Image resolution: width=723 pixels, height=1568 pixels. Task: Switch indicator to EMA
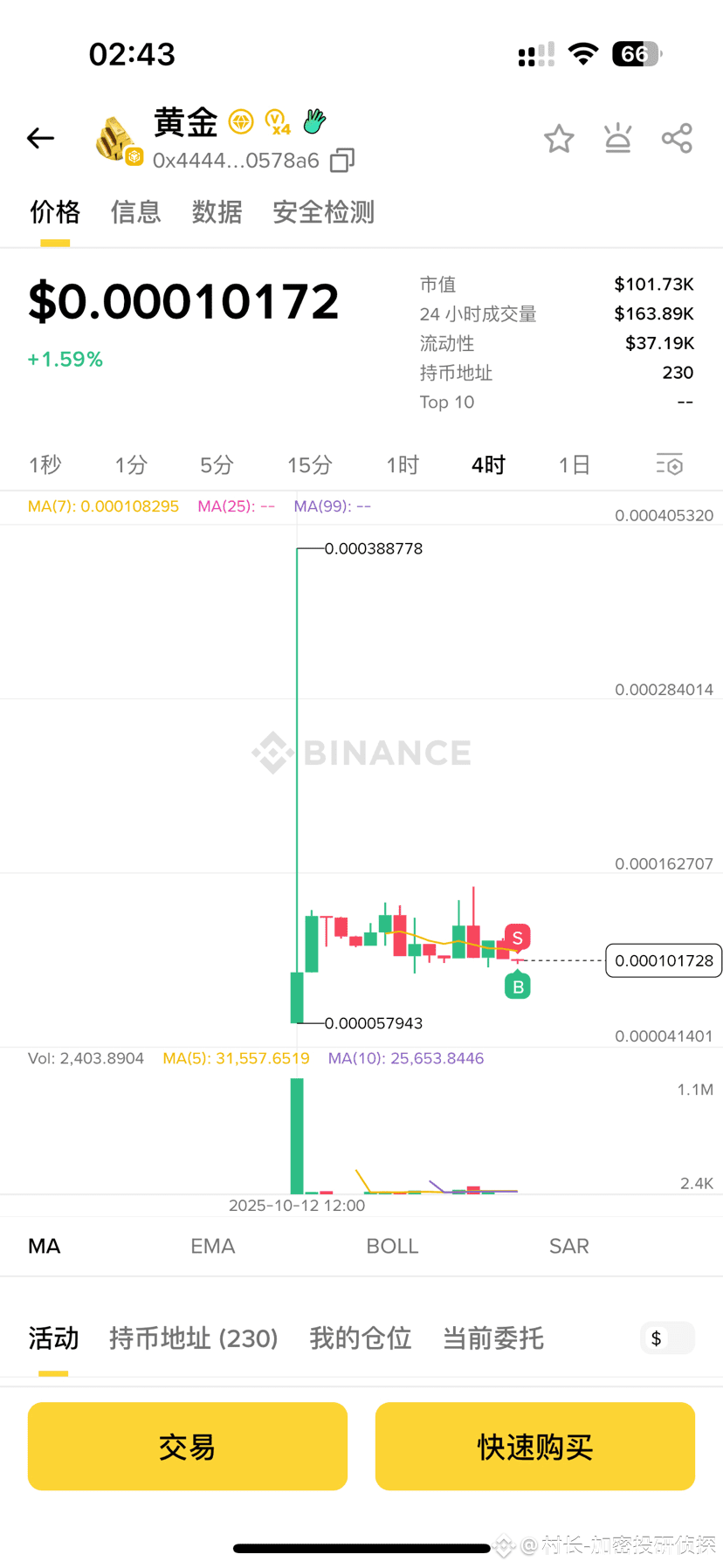(x=213, y=1246)
